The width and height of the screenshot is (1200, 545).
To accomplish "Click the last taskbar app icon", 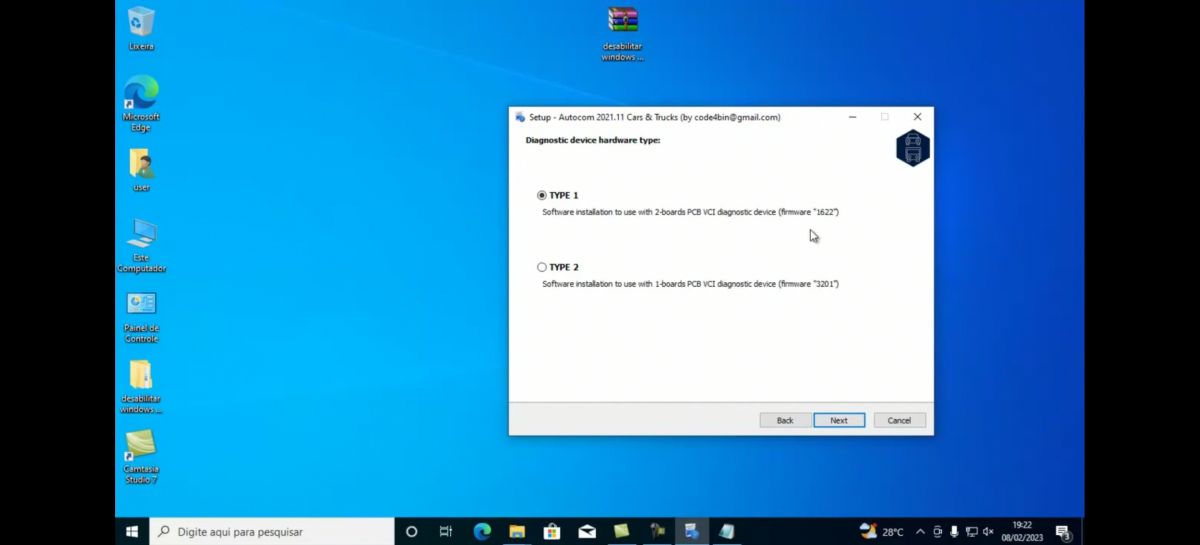I will click(726, 532).
